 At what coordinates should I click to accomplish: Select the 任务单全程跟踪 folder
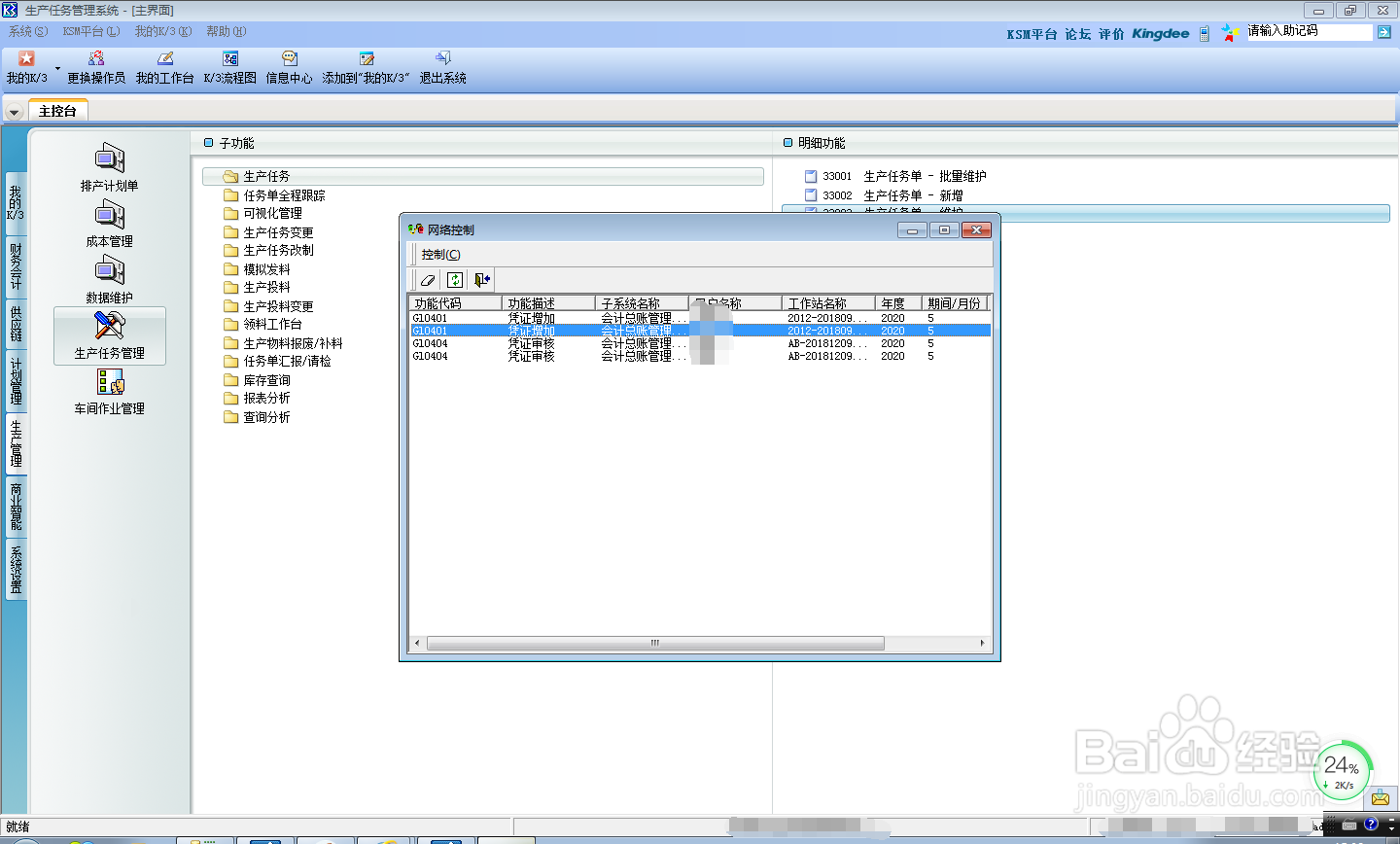[274, 195]
